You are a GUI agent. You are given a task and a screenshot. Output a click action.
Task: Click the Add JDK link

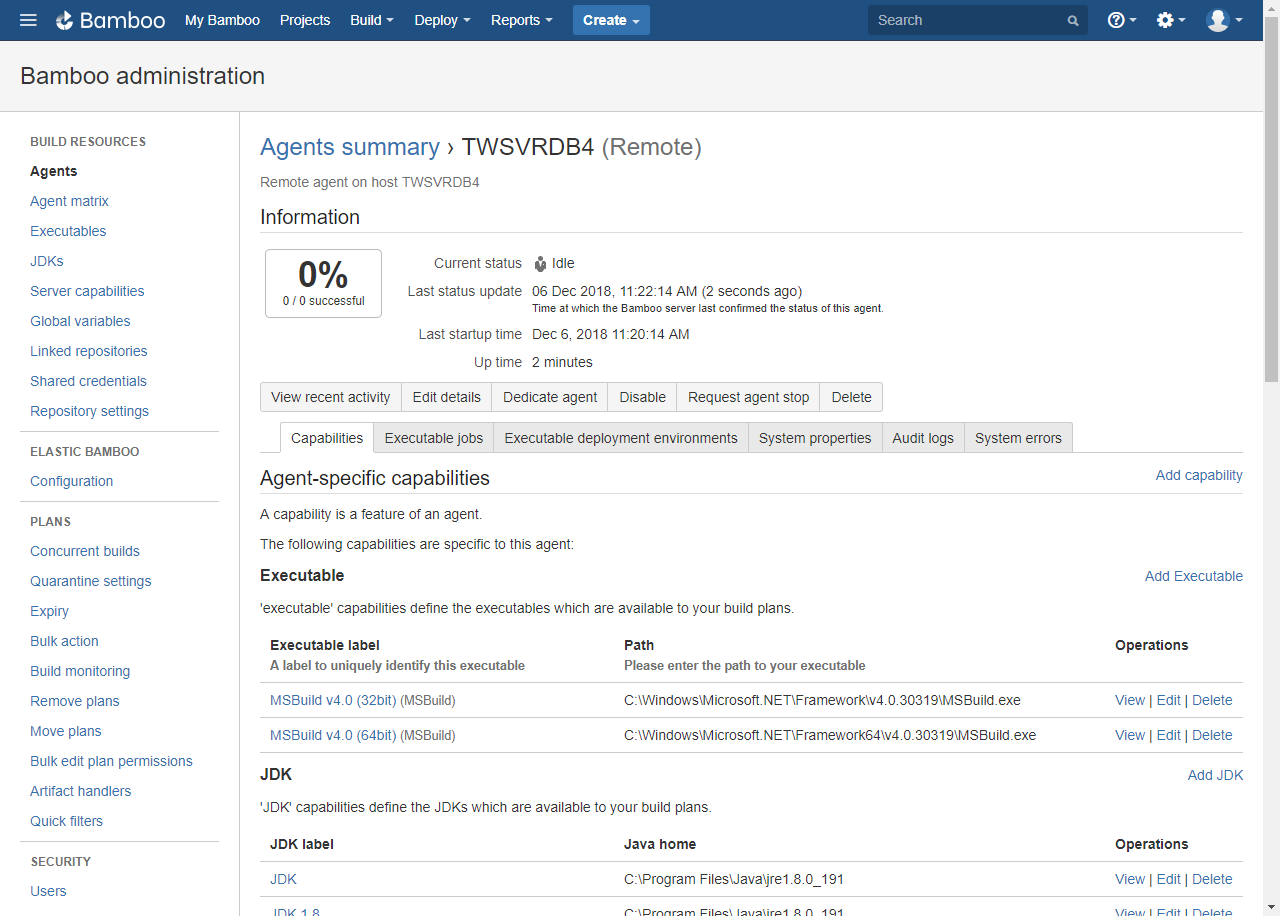[1215, 775]
